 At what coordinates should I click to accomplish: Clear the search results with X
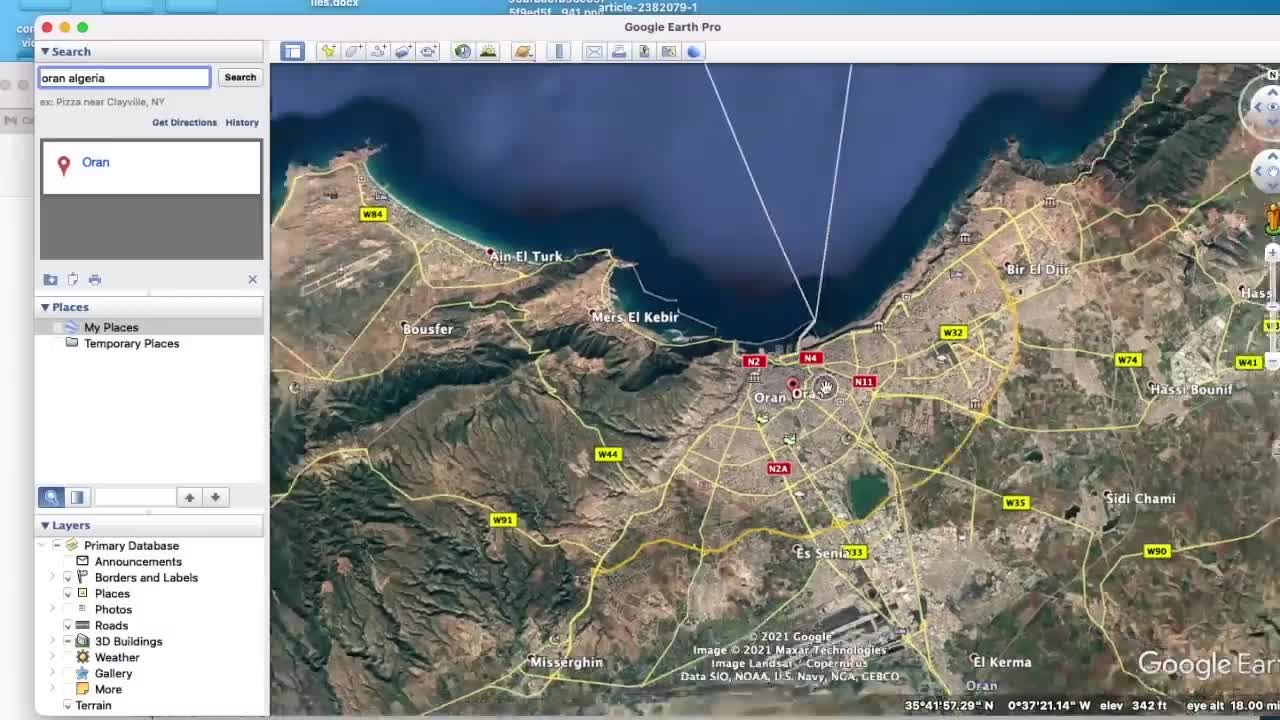252,279
